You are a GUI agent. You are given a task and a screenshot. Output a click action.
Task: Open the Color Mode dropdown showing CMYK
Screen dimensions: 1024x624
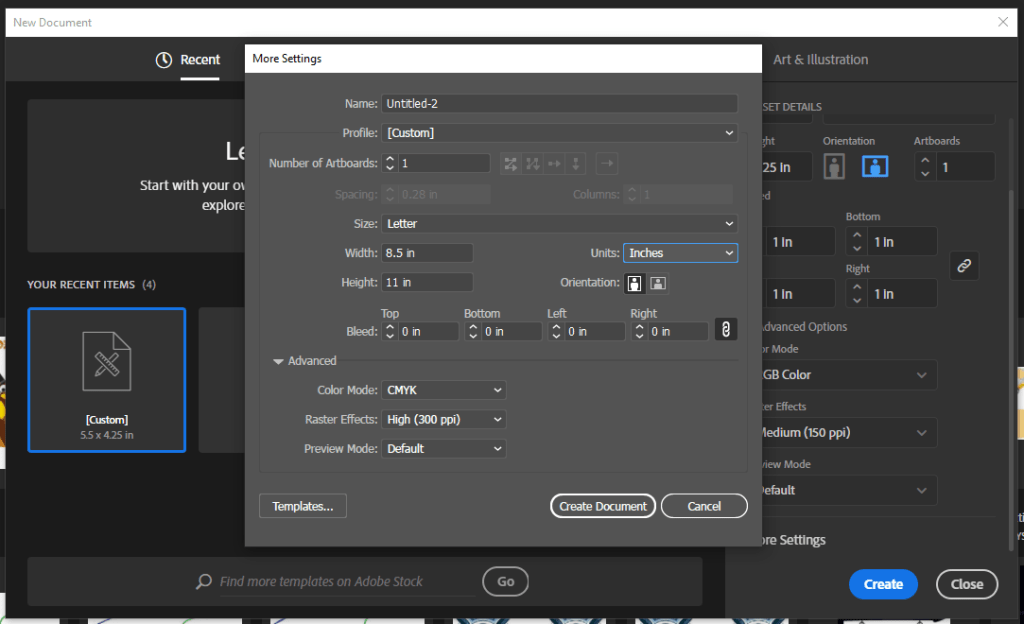pos(443,390)
